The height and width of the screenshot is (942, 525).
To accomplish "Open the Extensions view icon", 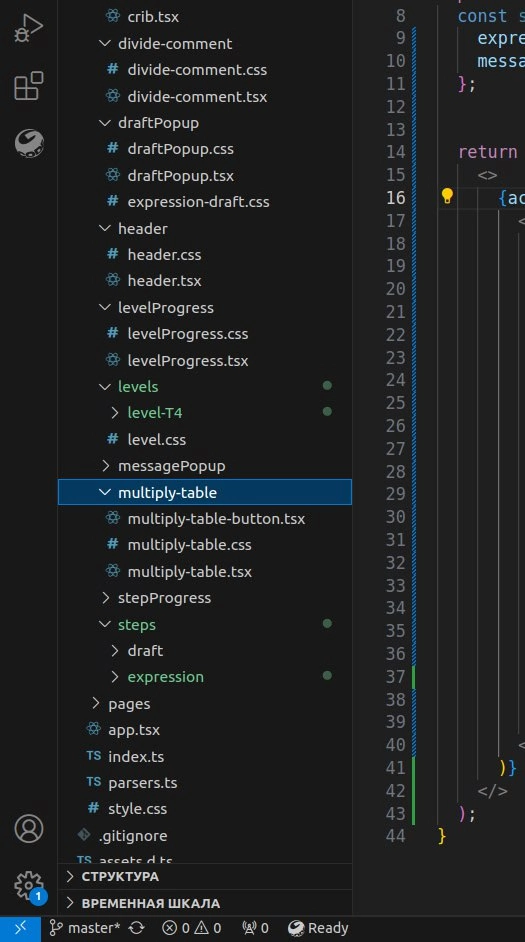I will point(28,86).
